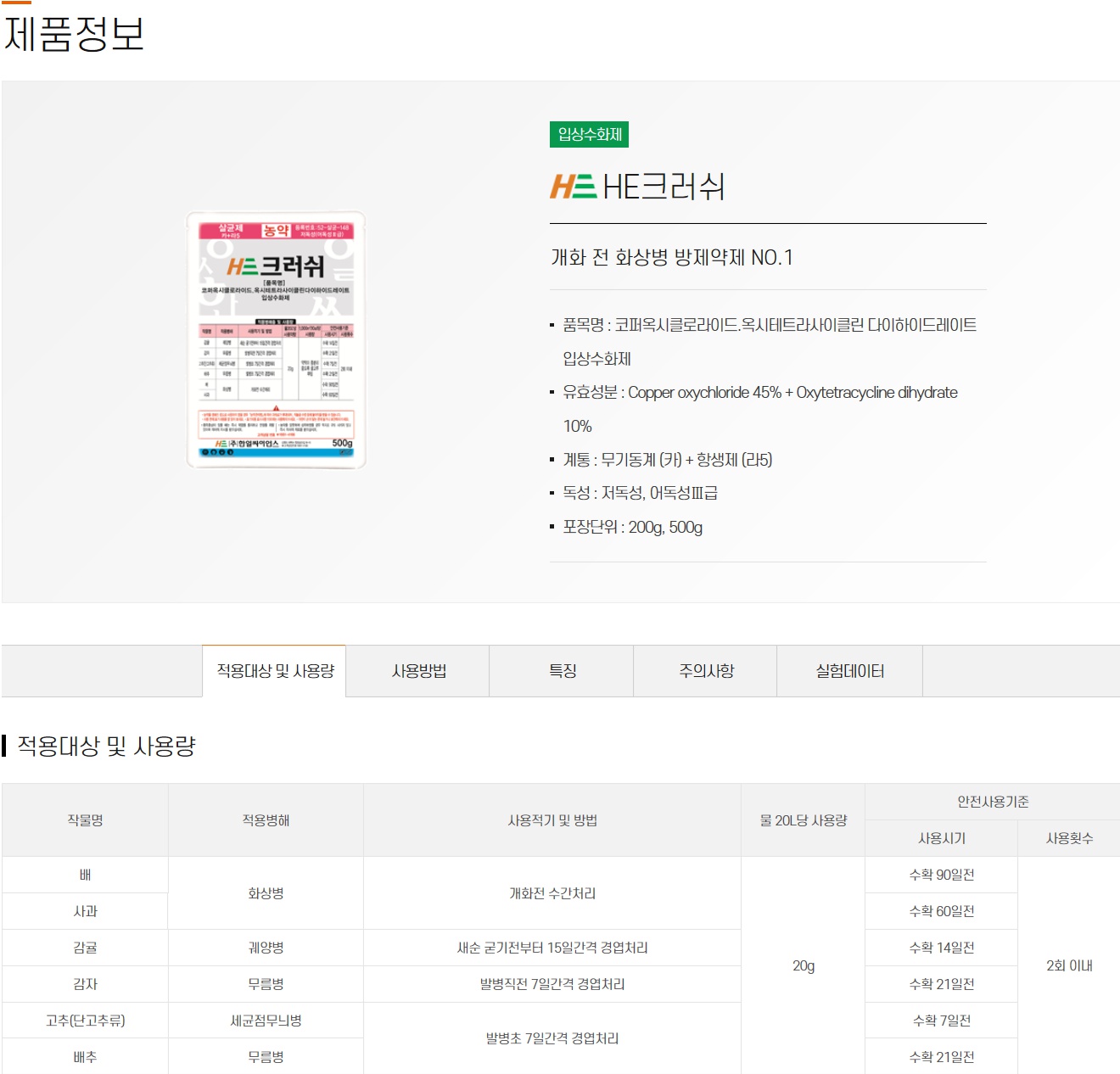
Task: Click the 포장단위 200g, 500g line
Action: tap(633, 527)
